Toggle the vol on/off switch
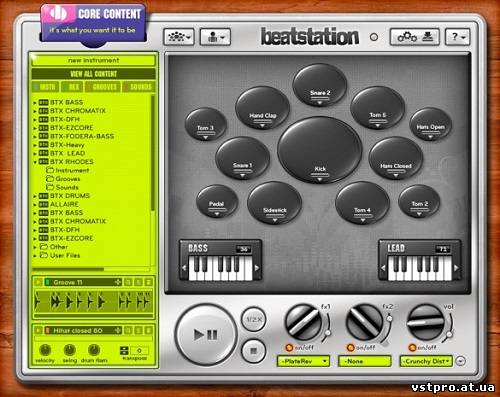This screenshot has height=397, width=500. (412, 348)
